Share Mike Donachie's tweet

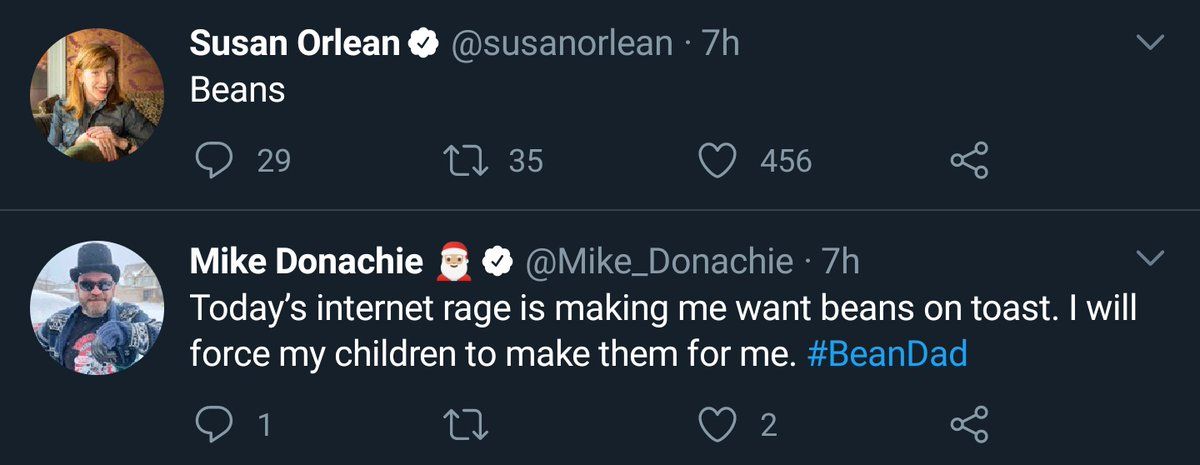(x=968, y=426)
